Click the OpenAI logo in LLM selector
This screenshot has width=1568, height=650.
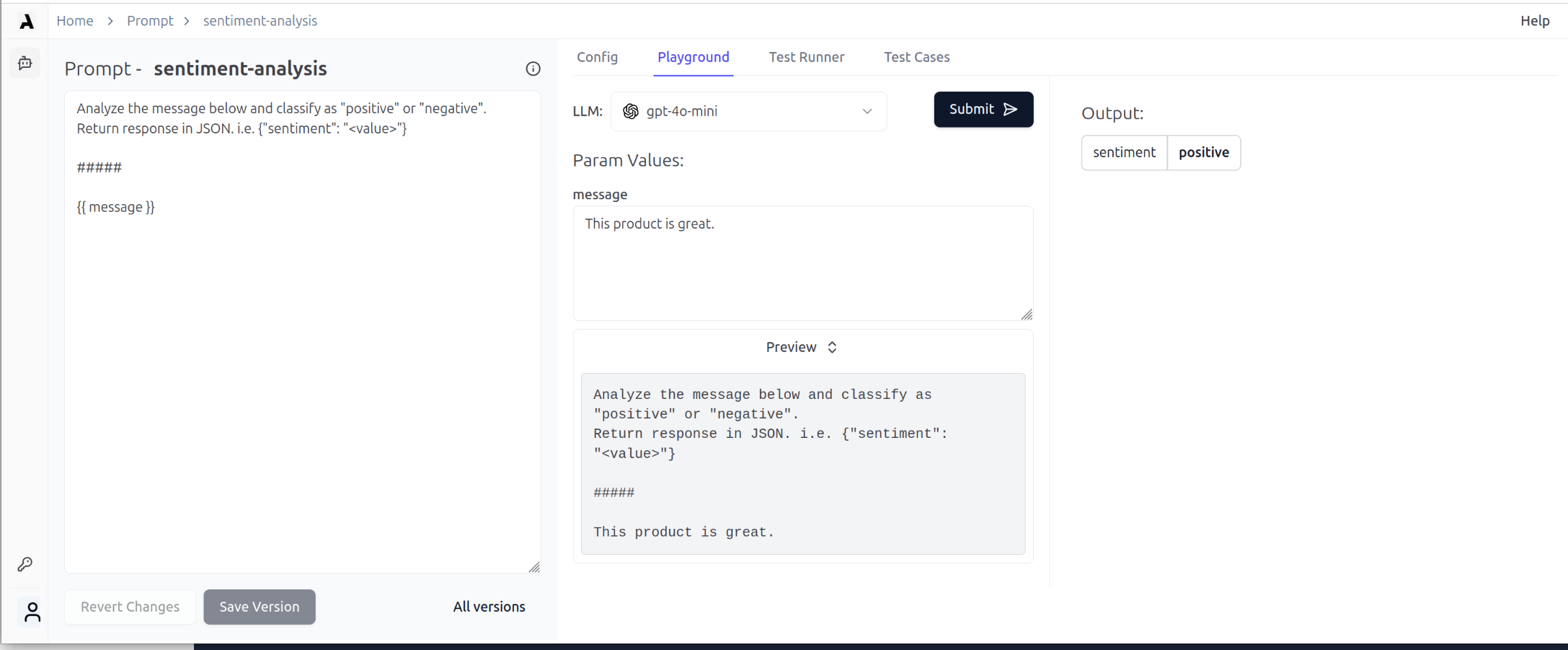click(631, 111)
